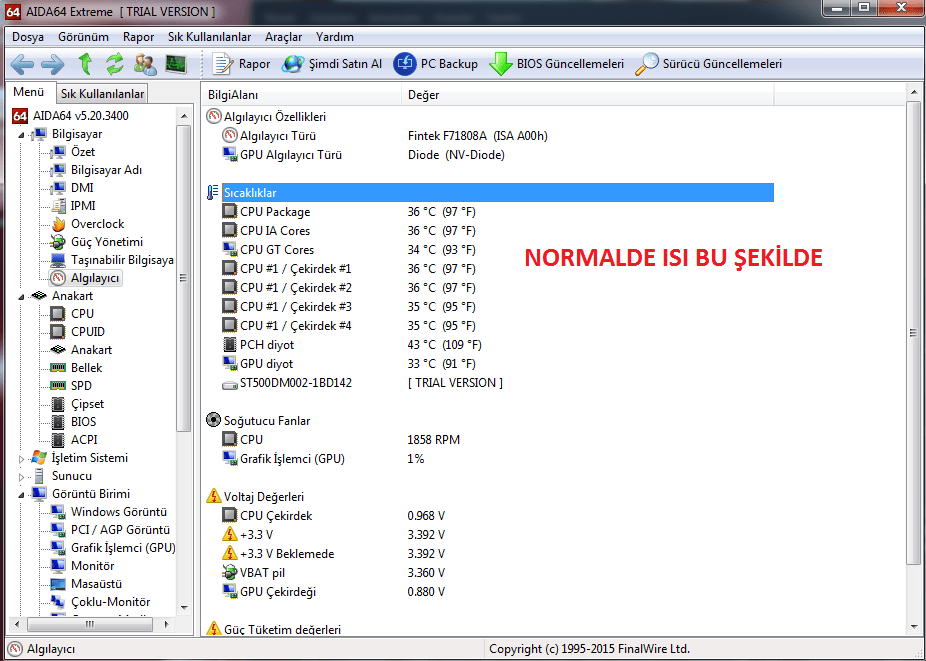Click the PCH diyot chip icon
926x661 pixels.
click(230, 345)
